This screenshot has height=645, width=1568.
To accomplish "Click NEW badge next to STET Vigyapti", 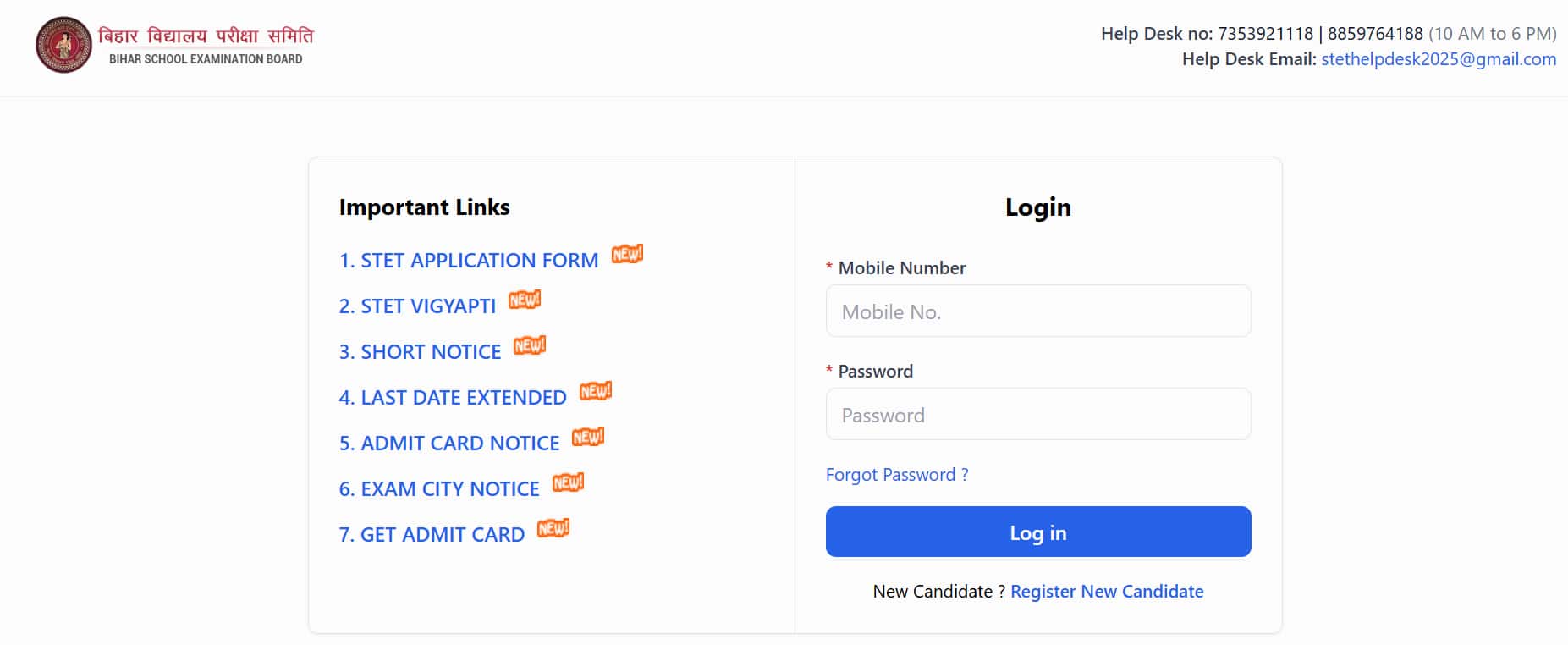I will (525, 300).
